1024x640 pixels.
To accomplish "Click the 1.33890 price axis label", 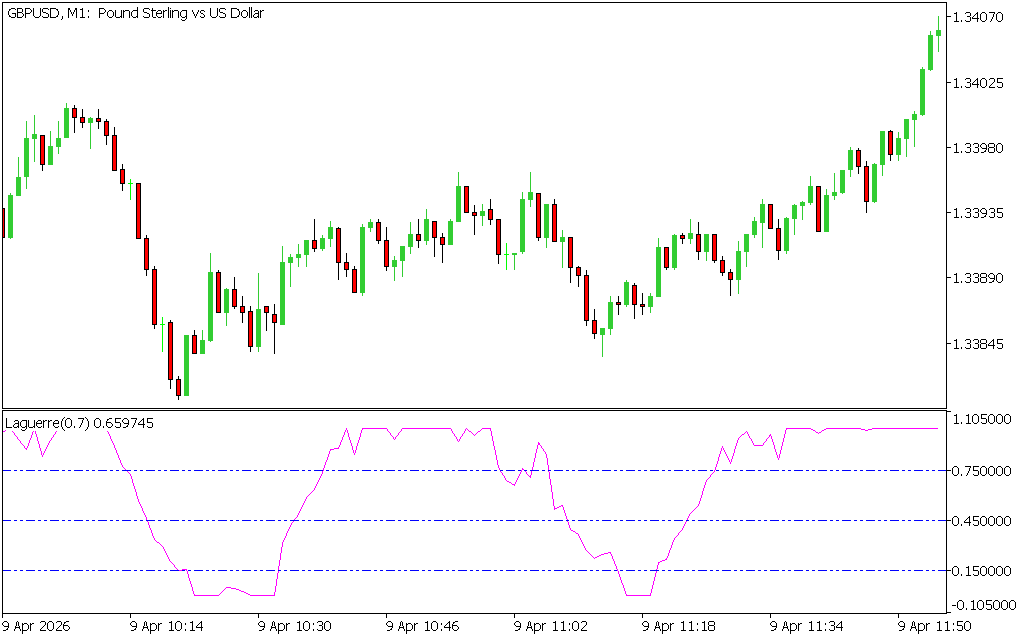I will tap(979, 279).
